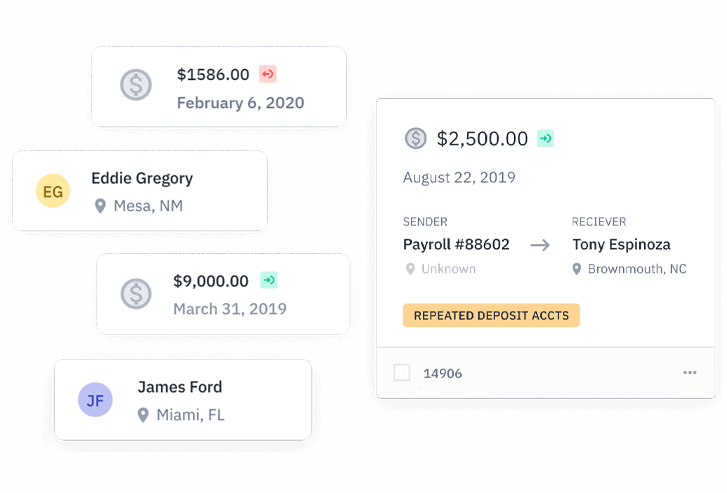
Task: Open receiver Tony Espinoza
Action: [x=621, y=244]
